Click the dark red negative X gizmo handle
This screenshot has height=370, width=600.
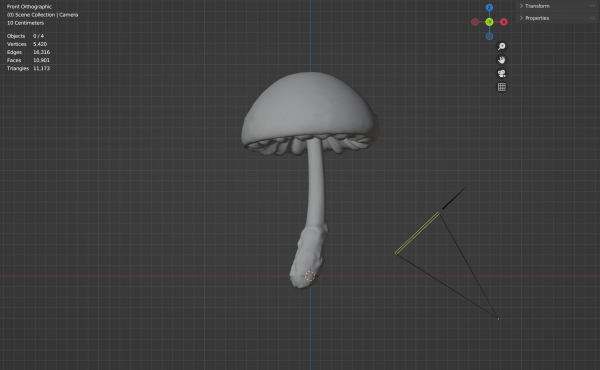pos(475,22)
